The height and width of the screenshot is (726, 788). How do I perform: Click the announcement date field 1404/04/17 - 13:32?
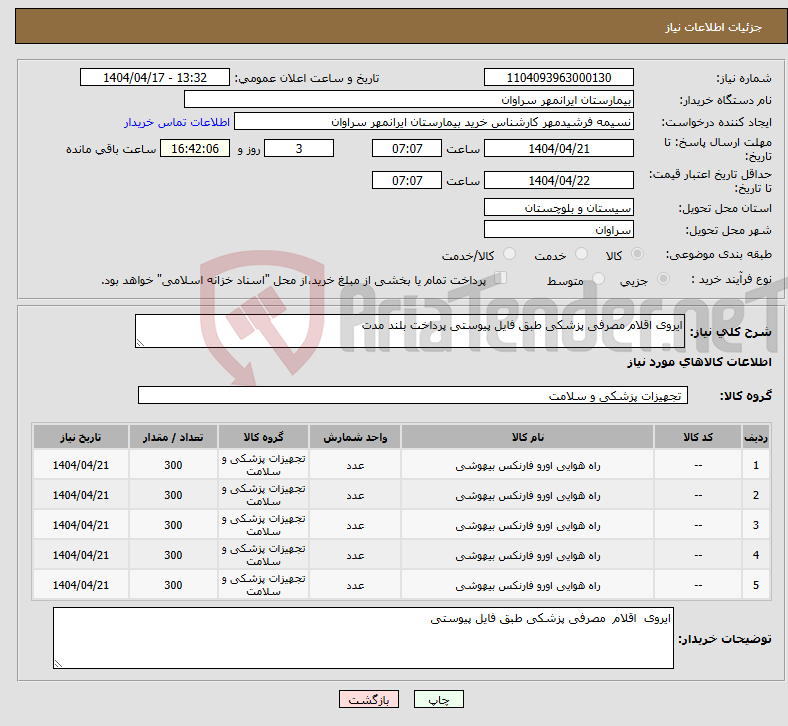(x=155, y=77)
